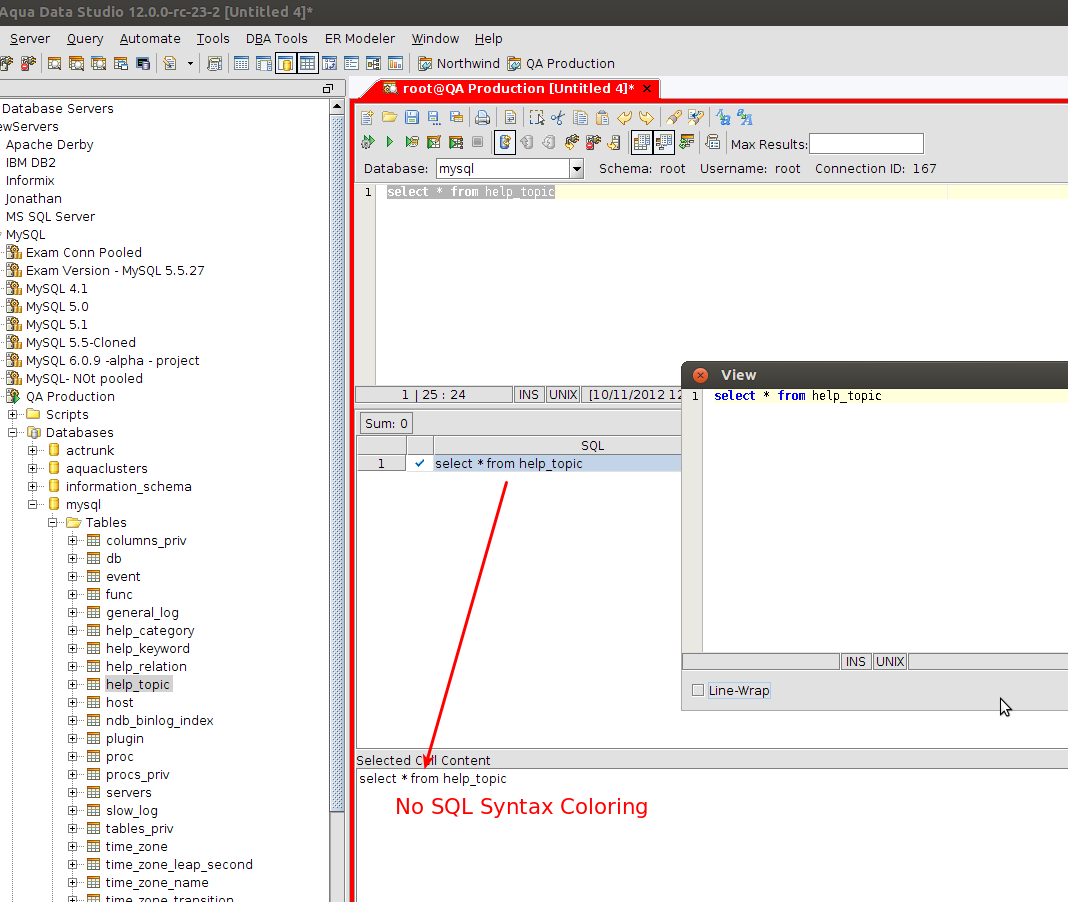Expand the Scripts folder node
1068x902 pixels.
[12, 414]
